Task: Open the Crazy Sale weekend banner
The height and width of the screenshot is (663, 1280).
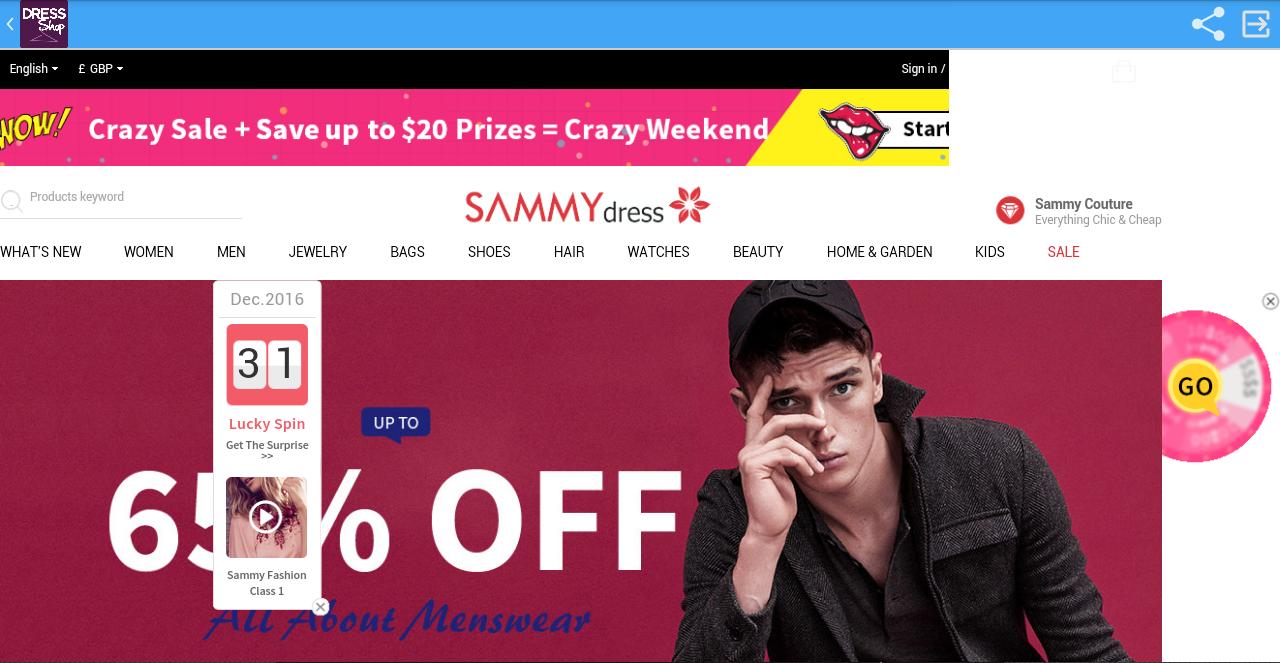Action: pyautogui.click(x=474, y=127)
